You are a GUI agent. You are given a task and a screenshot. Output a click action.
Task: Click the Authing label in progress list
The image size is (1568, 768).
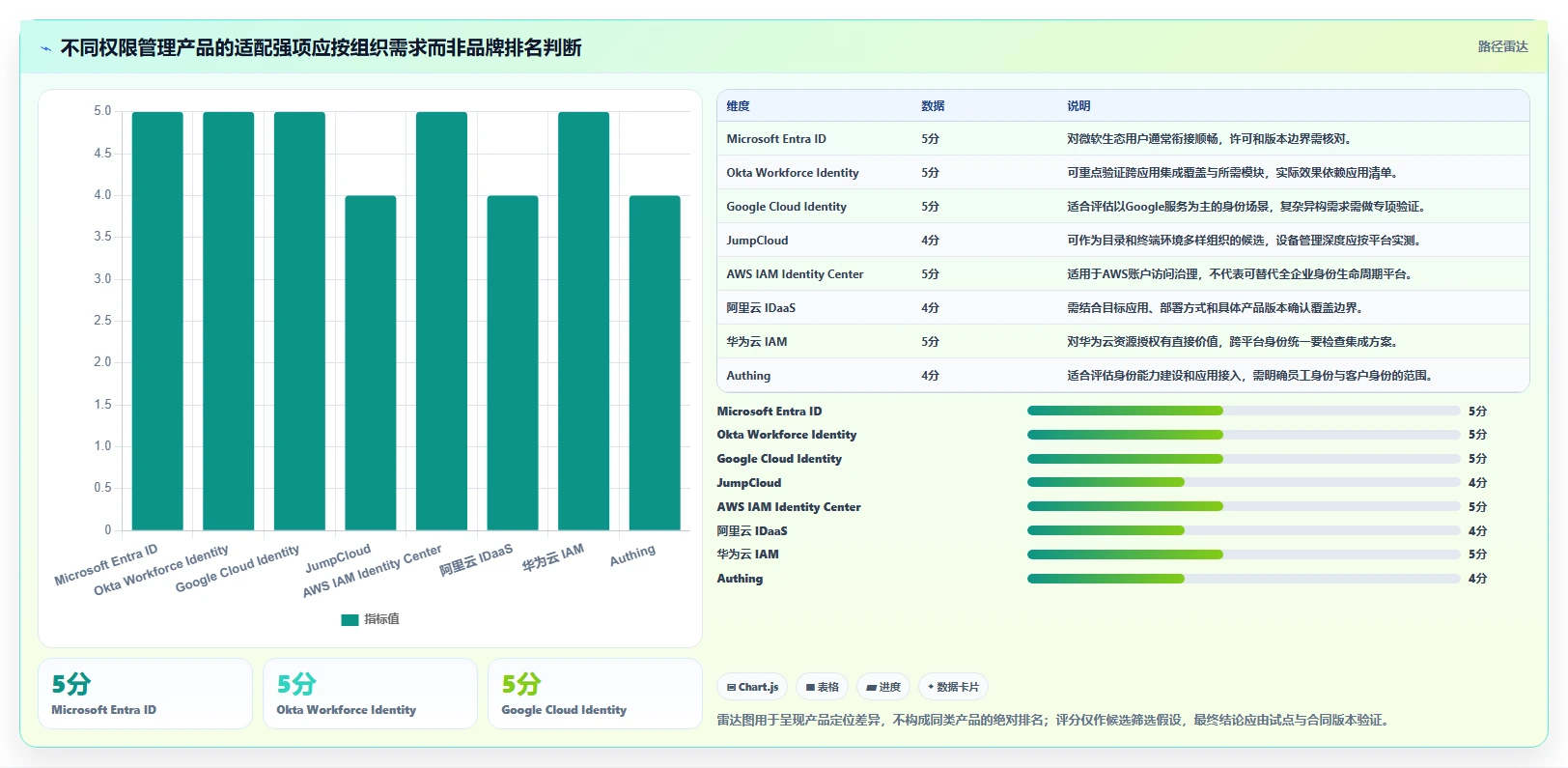pos(740,579)
